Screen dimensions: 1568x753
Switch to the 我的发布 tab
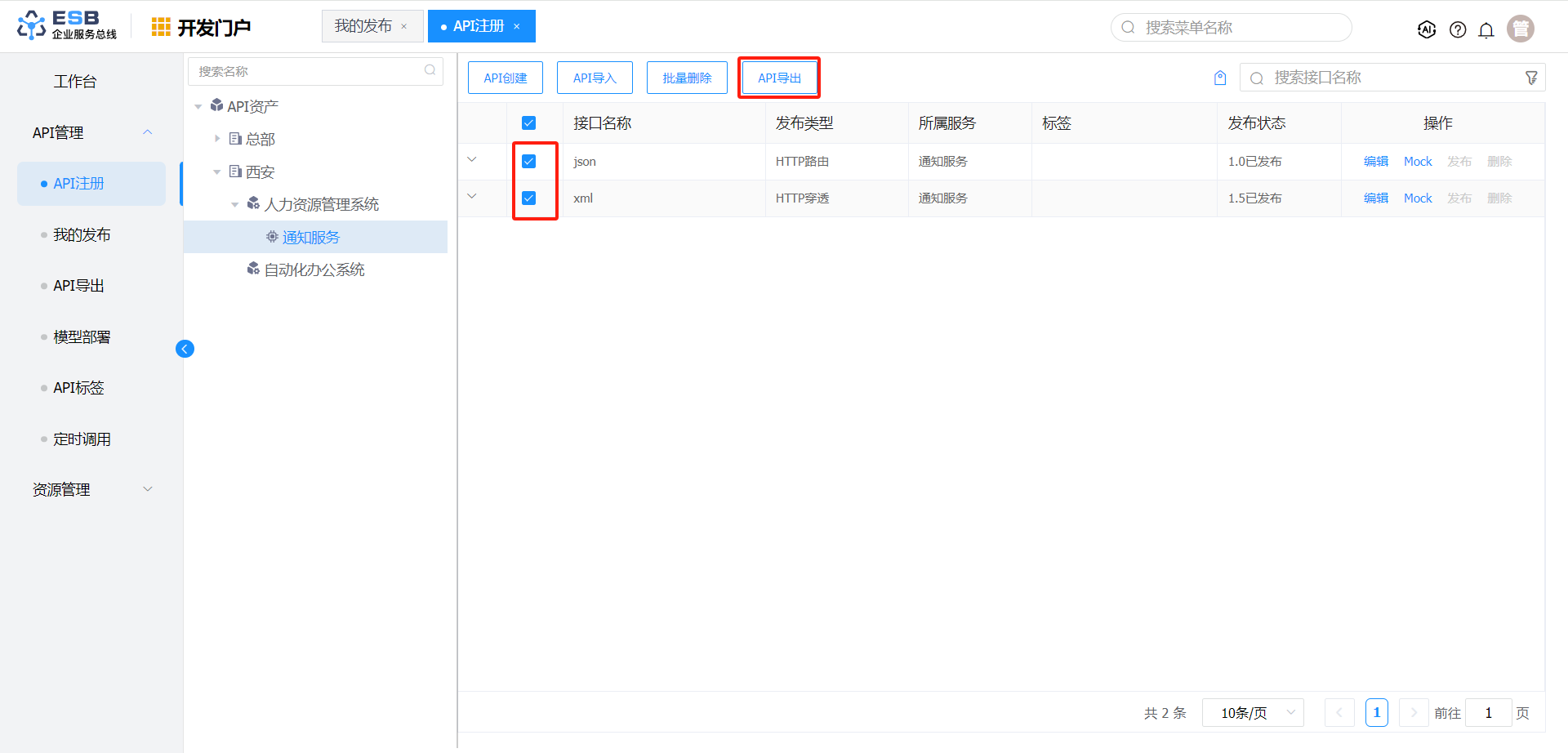(363, 26)
